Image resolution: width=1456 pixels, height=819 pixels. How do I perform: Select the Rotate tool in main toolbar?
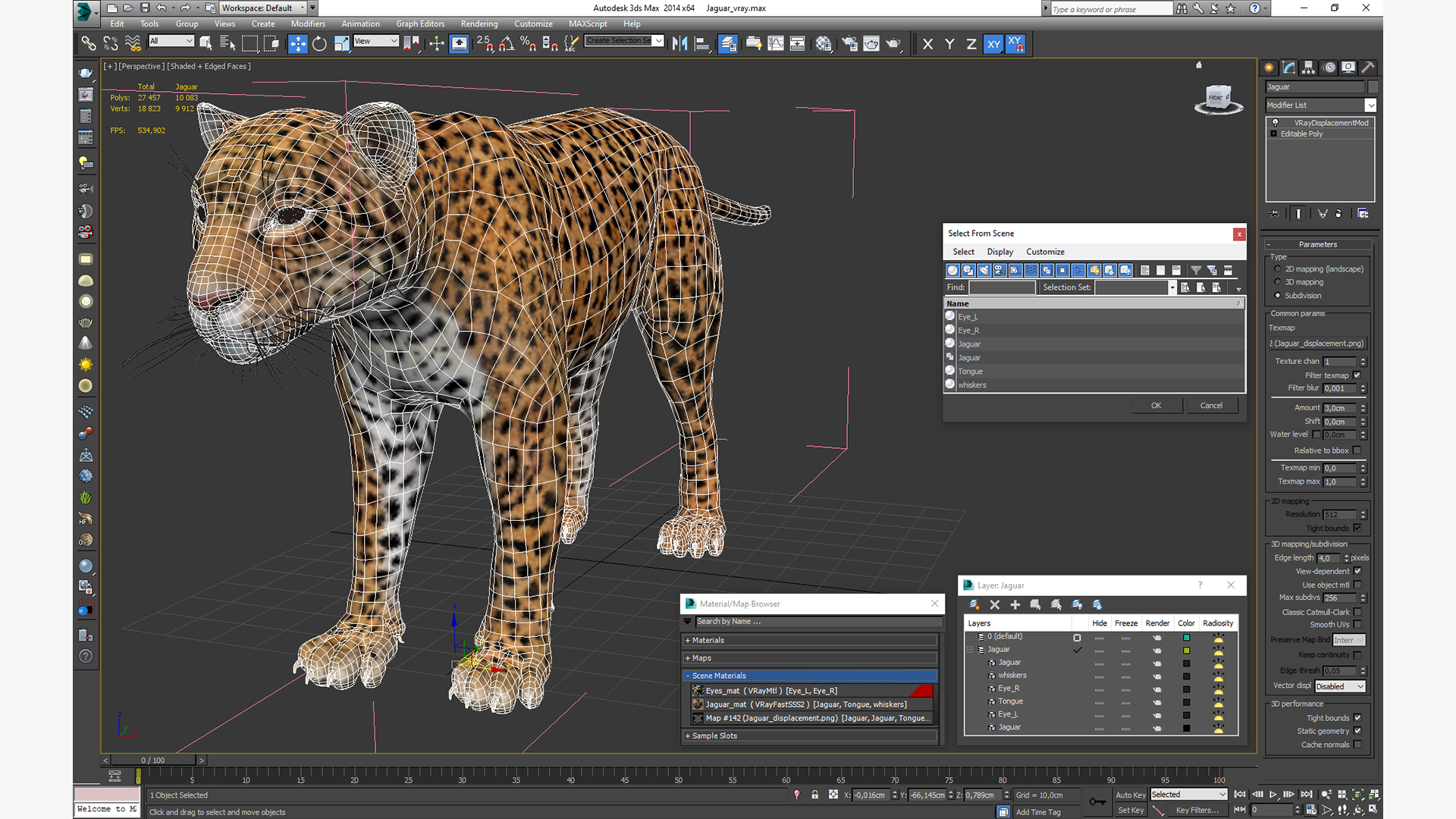pyautogui.click(x=319, y=44)
